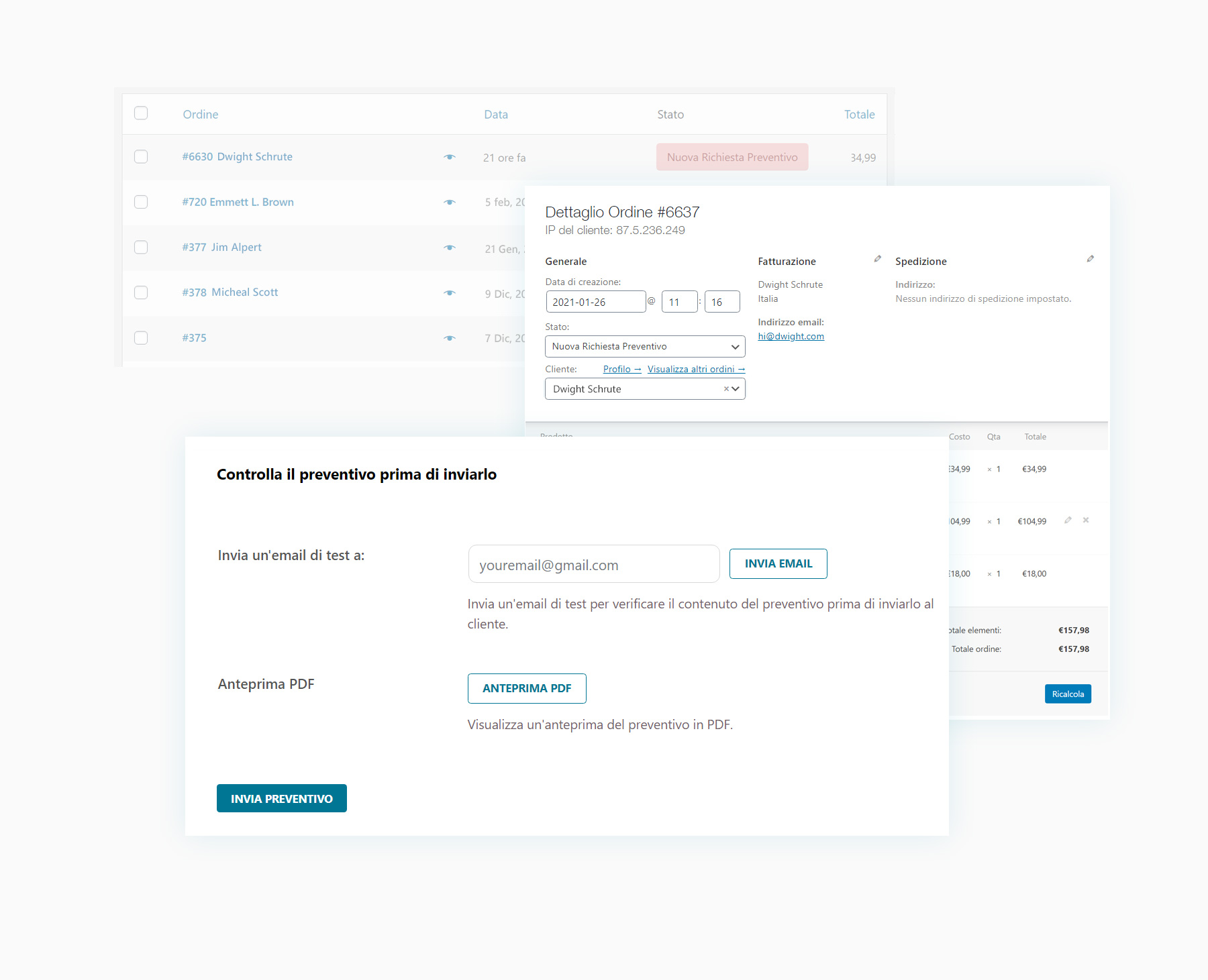Expand the Cliente dropdown Dwight Schrute
The width and height of the screenshot is (1208, 980).
pos(736,389)
